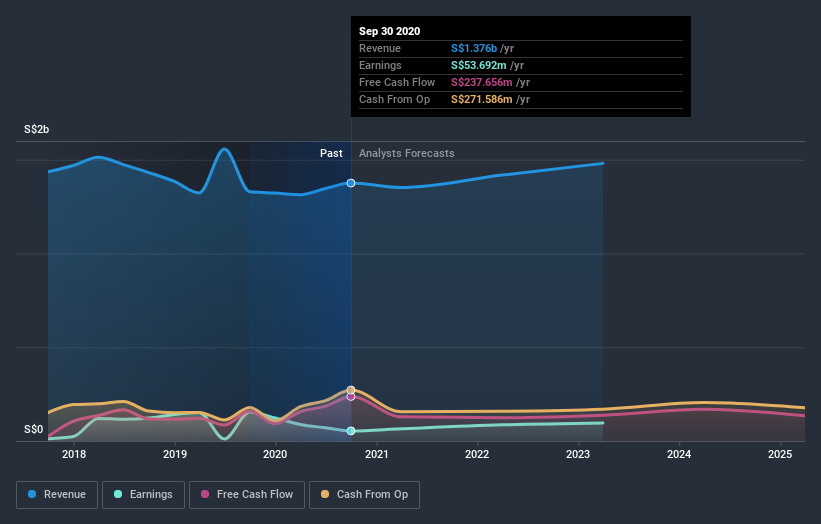Click the S$1.376b revenue value in tooltip
Viewport: 821px width, 524px height.
tap(474, 48)
